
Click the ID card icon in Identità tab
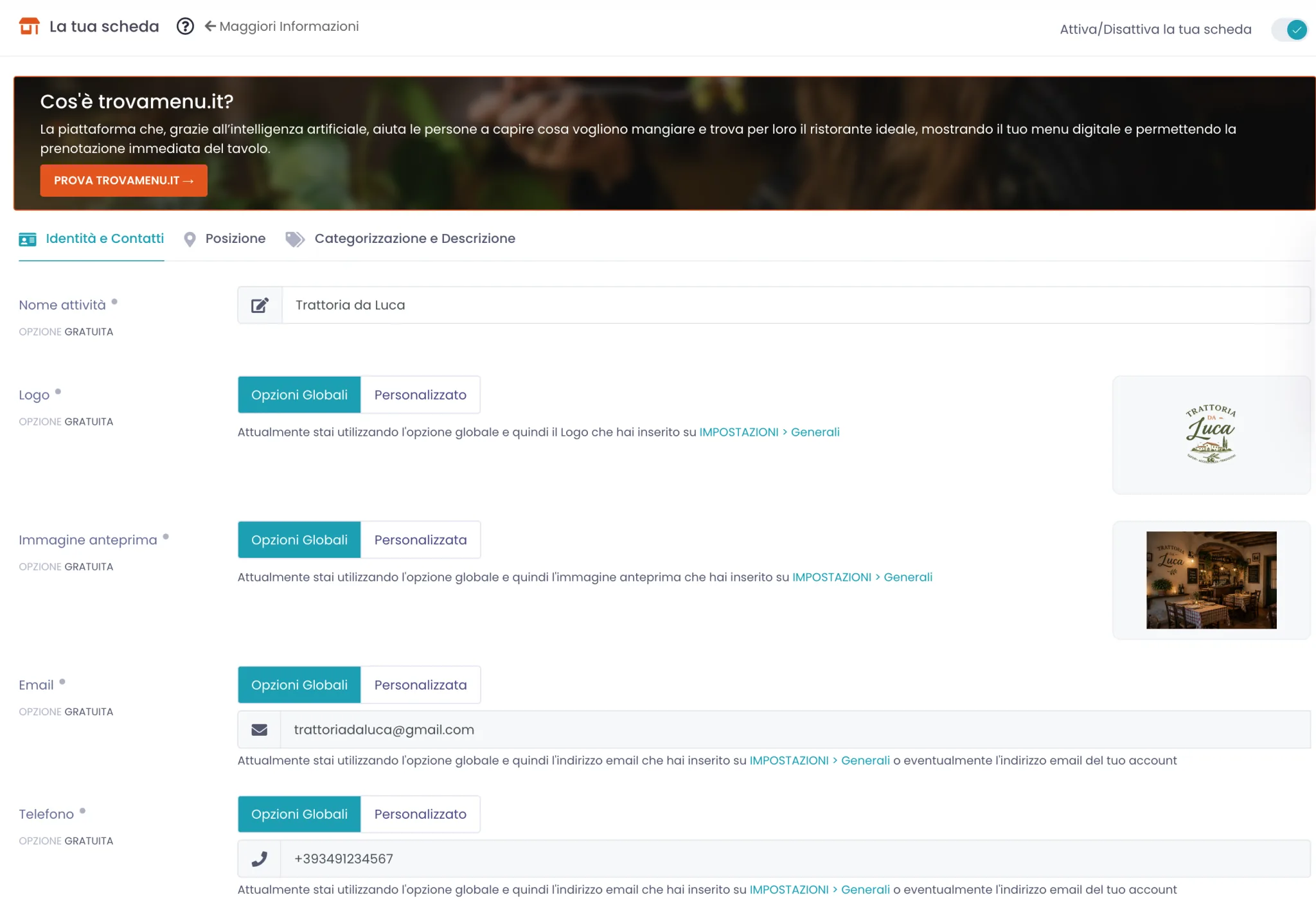click(28, 239)
